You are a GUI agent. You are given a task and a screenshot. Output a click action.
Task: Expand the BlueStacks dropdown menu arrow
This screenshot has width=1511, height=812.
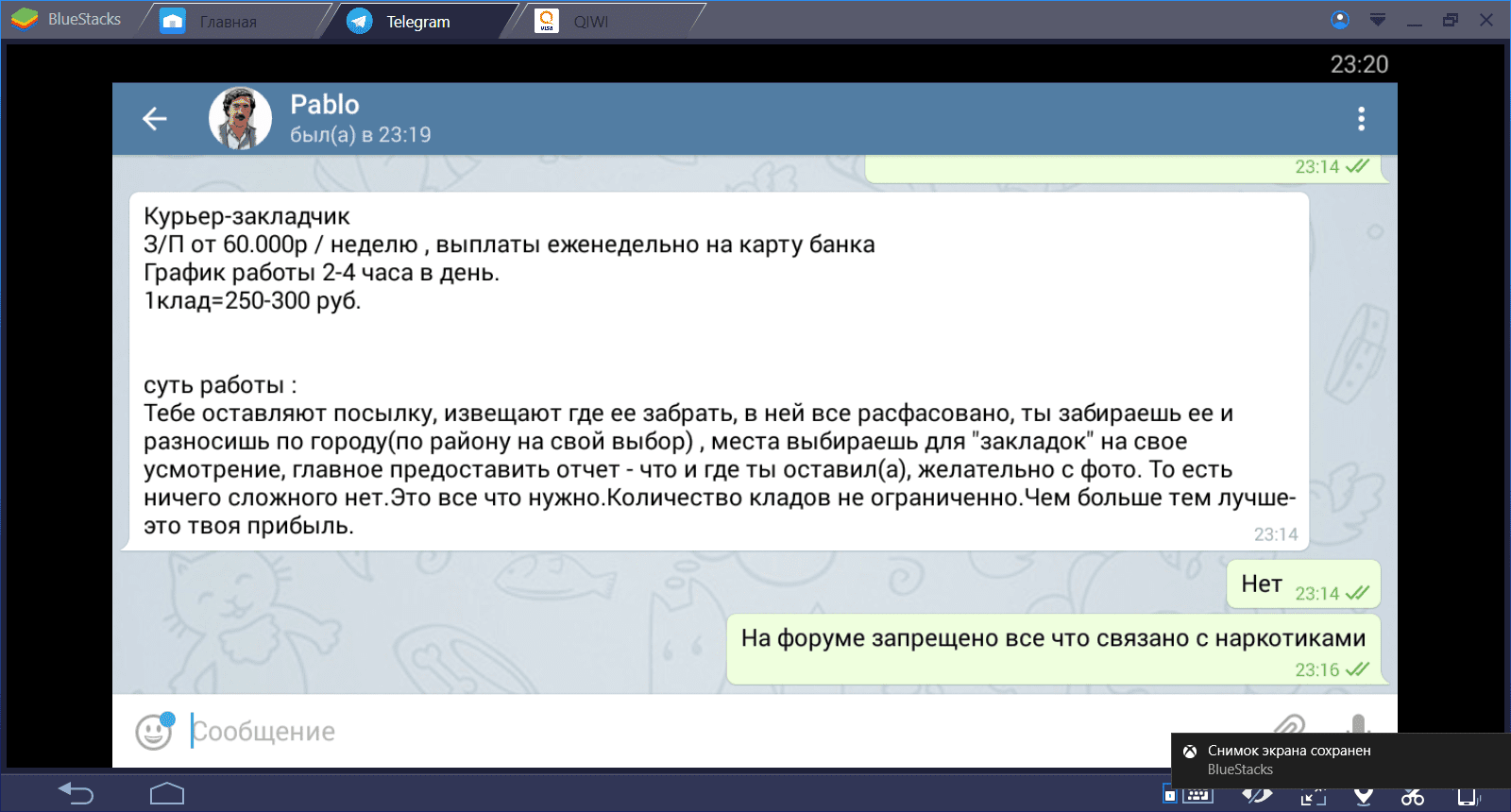point(1378,20)
